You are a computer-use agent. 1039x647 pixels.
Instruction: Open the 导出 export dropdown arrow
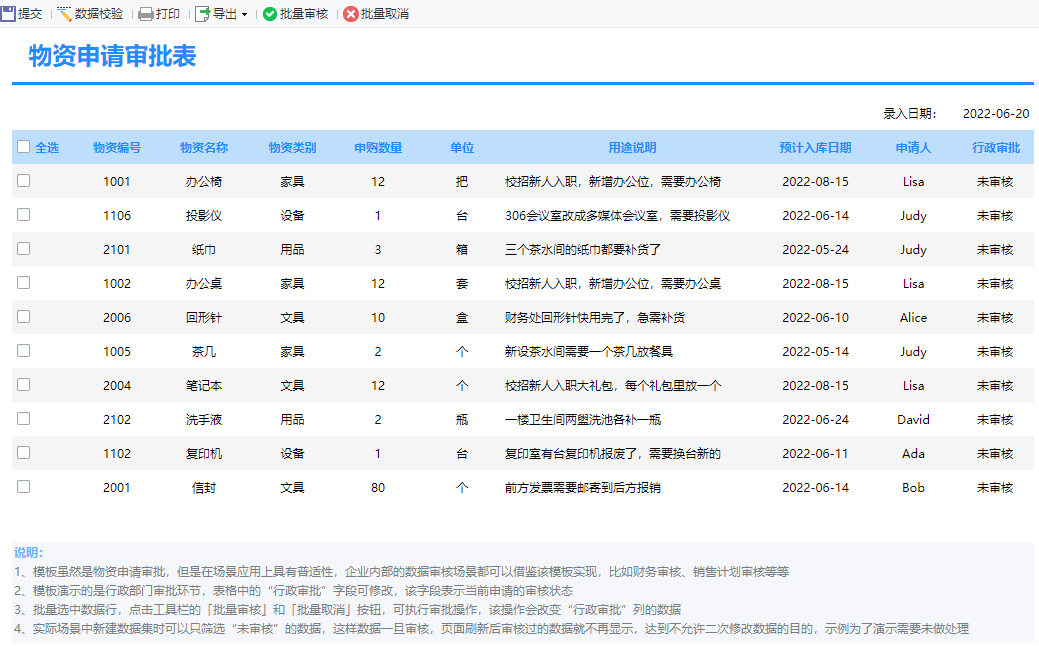tap(244, 15)
